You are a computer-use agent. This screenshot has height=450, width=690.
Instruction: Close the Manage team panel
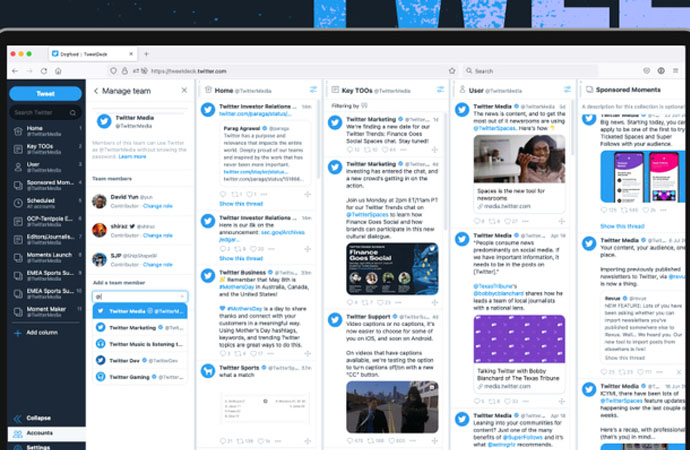coord(184,91)
